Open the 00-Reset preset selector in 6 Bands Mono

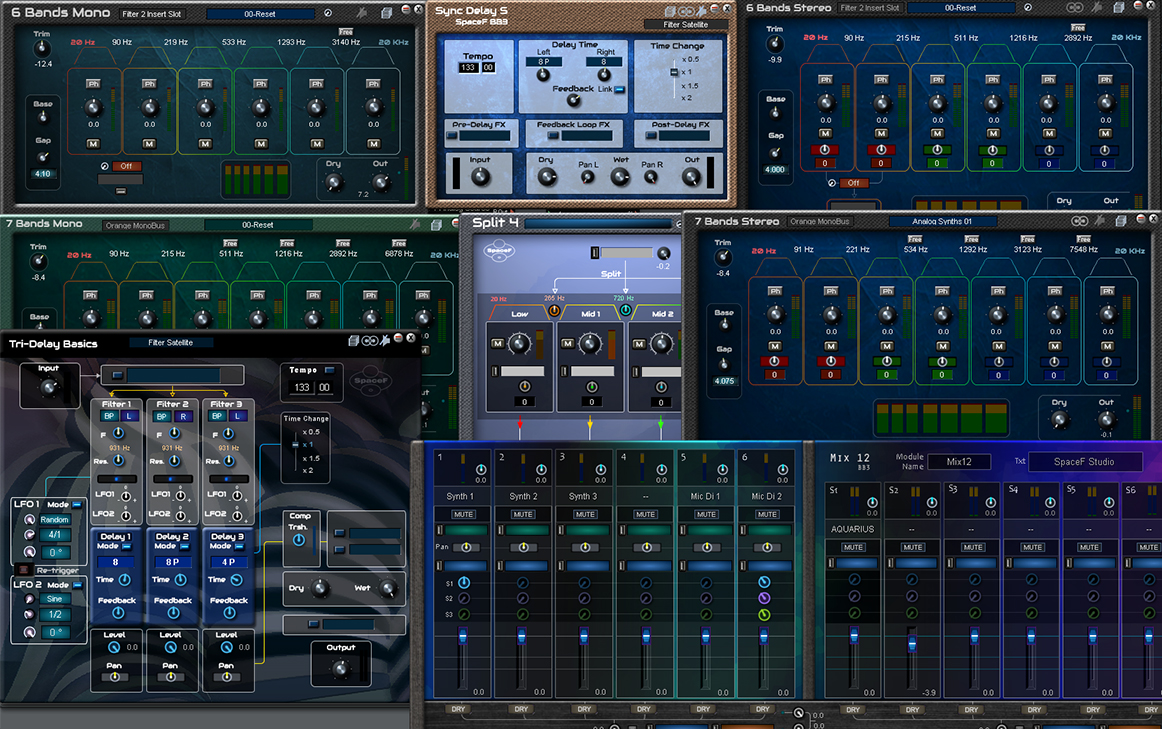259,14
